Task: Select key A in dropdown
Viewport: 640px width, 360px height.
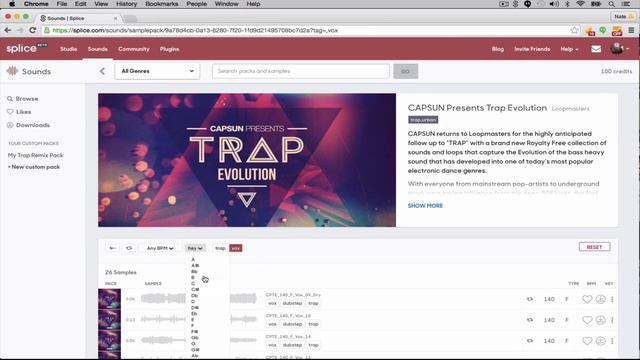Action: click(193, 260)
